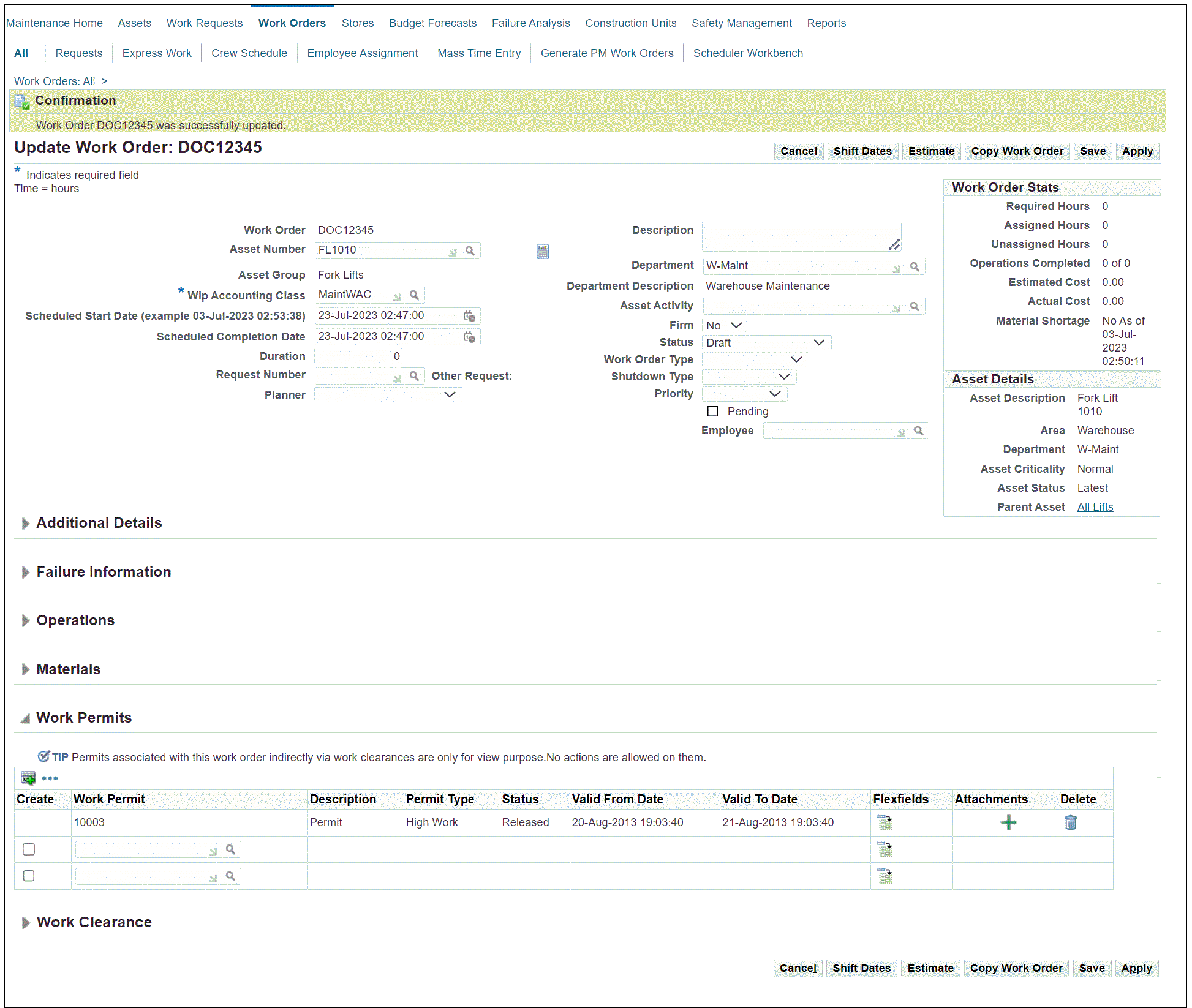Viewport: 1192px width, 1008px height.
Task: Expand the Operations section
Action: (x=25, y=621)
